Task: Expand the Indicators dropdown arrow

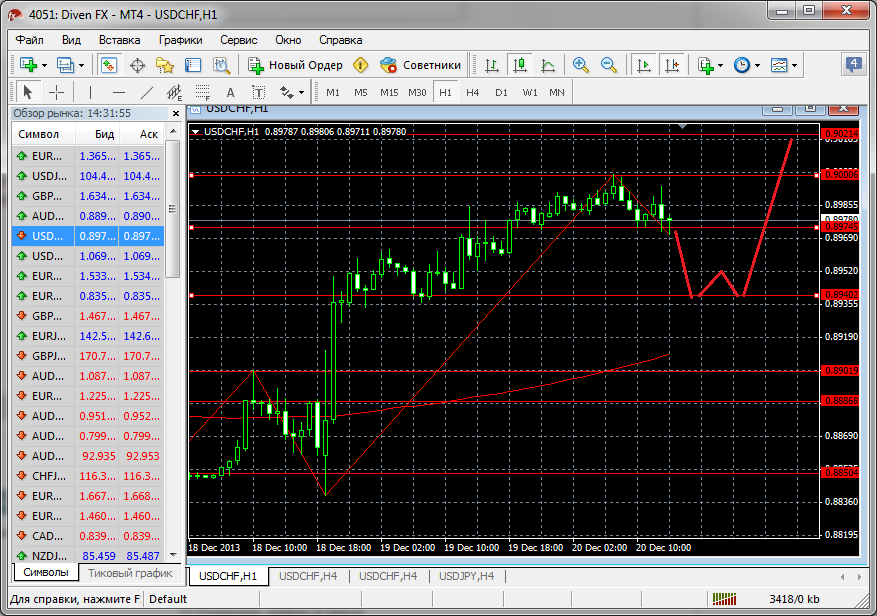Action: [x=720, y=65]
